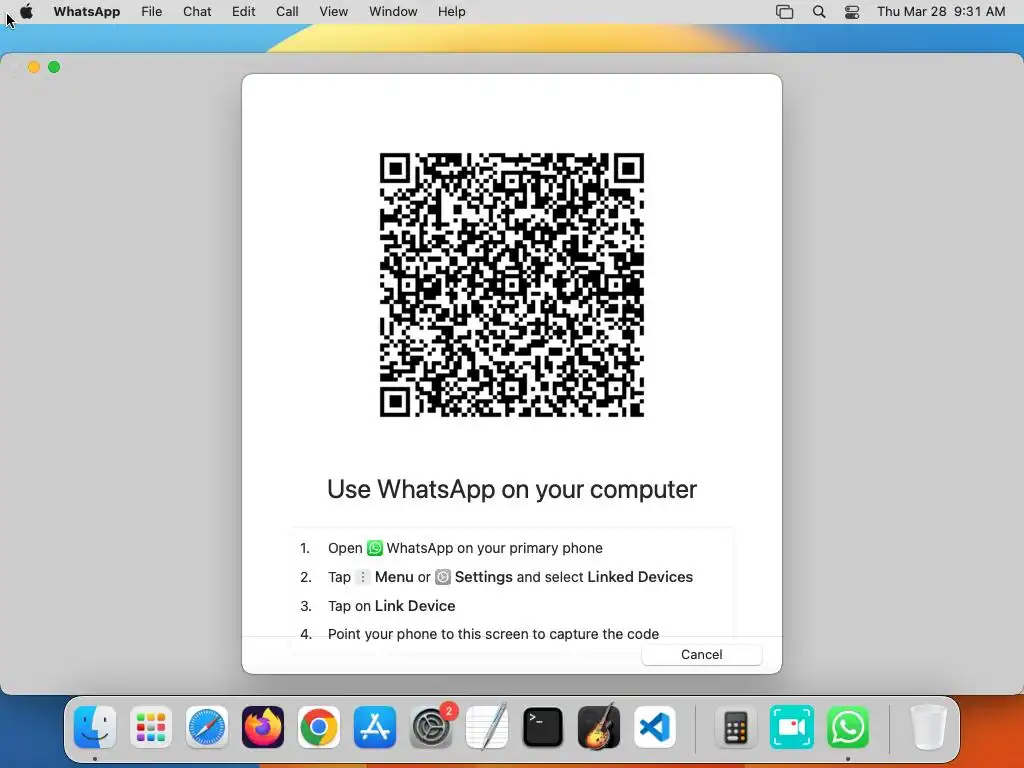Screen dimensions: 1024x768
Task: Open the Apple menu
Action: click(x=26, y=12)
